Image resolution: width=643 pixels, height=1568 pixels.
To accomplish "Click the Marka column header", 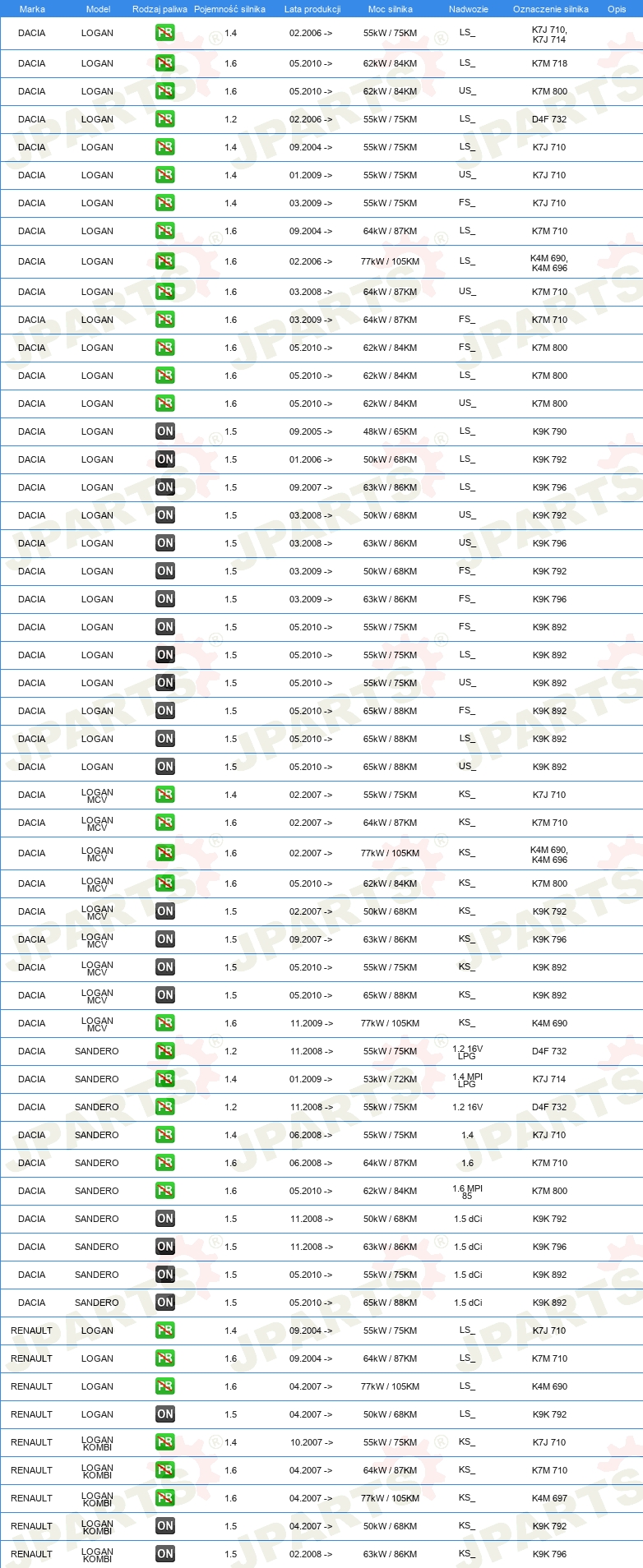I will pos(32,9).
